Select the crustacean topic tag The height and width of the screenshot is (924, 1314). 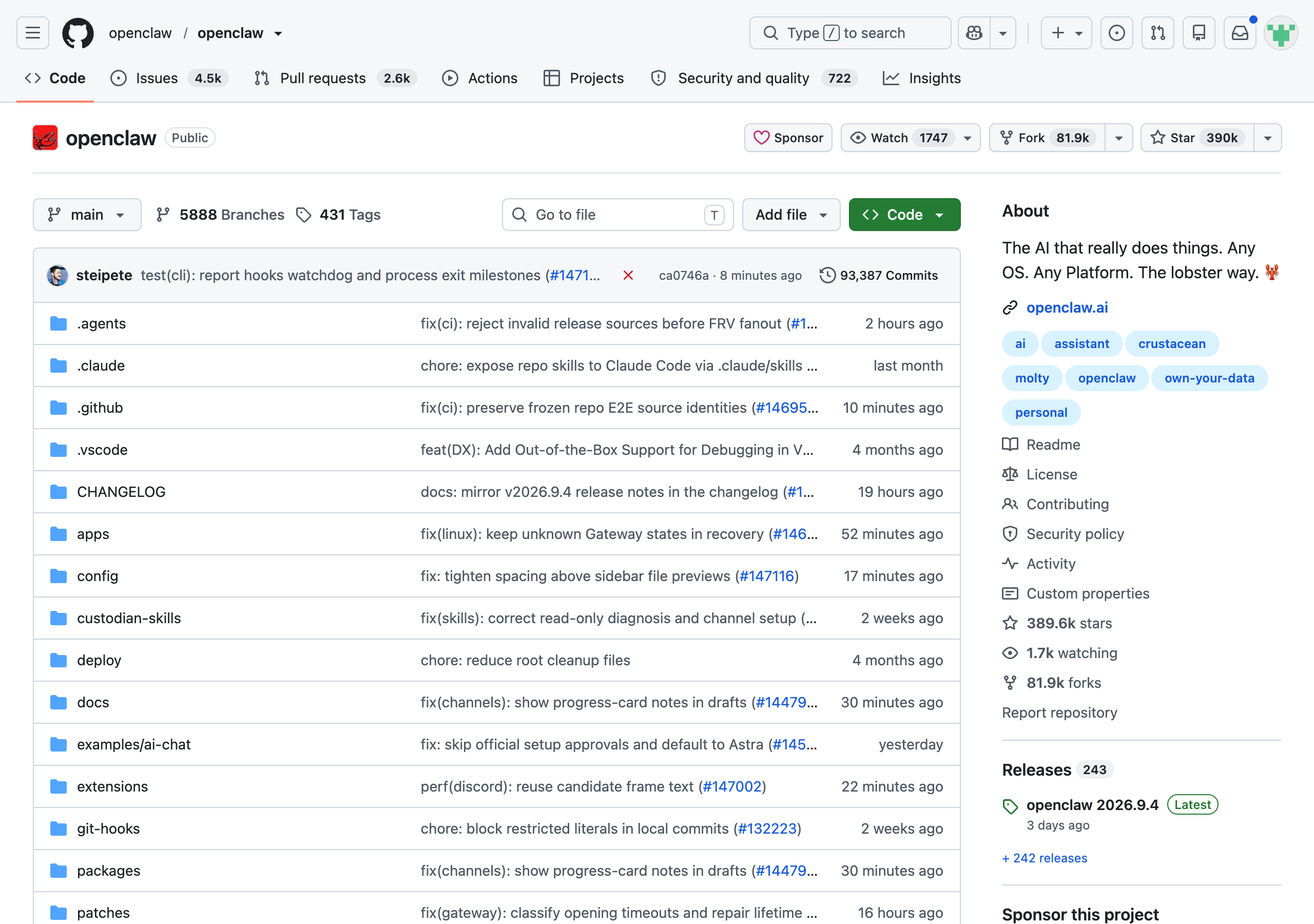1171,343
